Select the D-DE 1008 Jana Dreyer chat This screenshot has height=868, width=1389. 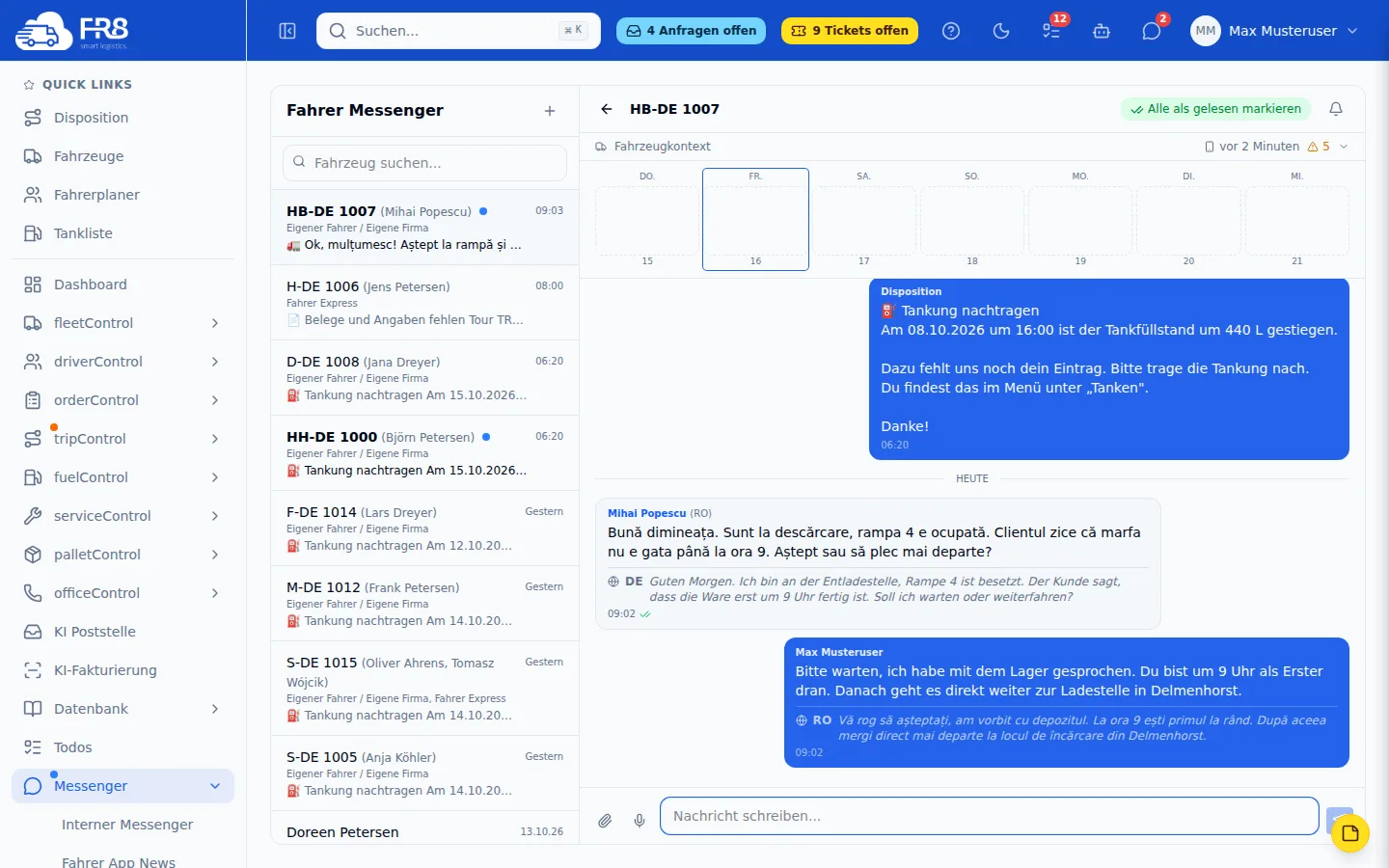(x=424, y=378)
